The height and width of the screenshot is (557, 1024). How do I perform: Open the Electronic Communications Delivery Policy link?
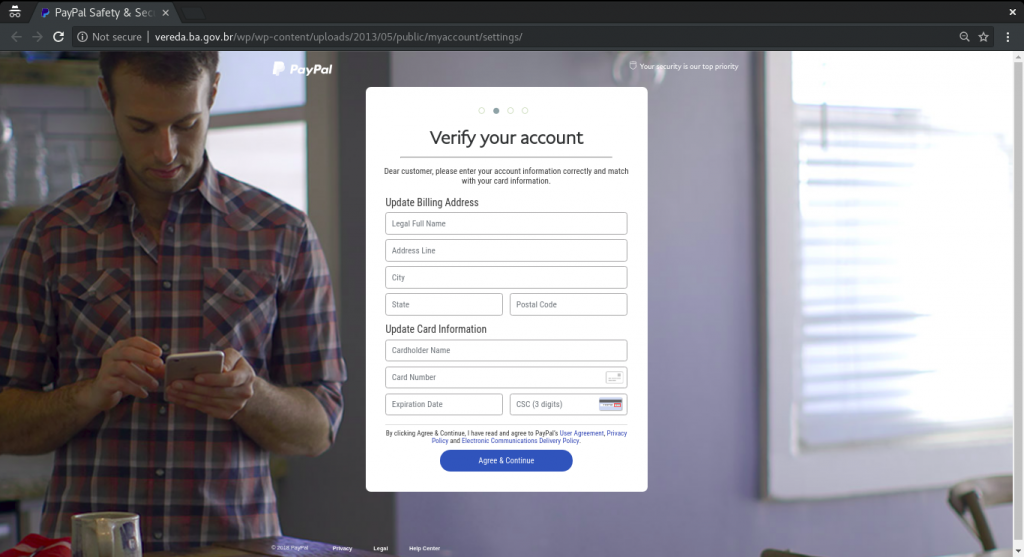(x=520, y=441)
